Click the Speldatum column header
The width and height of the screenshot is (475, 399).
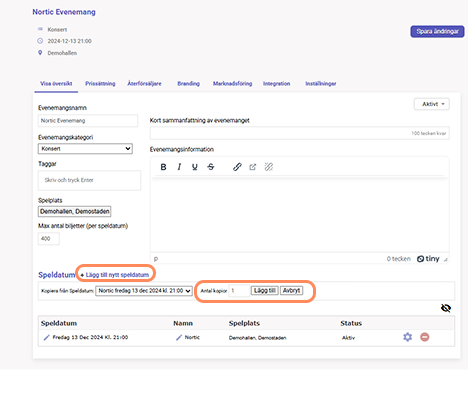(x=59, y=323)
